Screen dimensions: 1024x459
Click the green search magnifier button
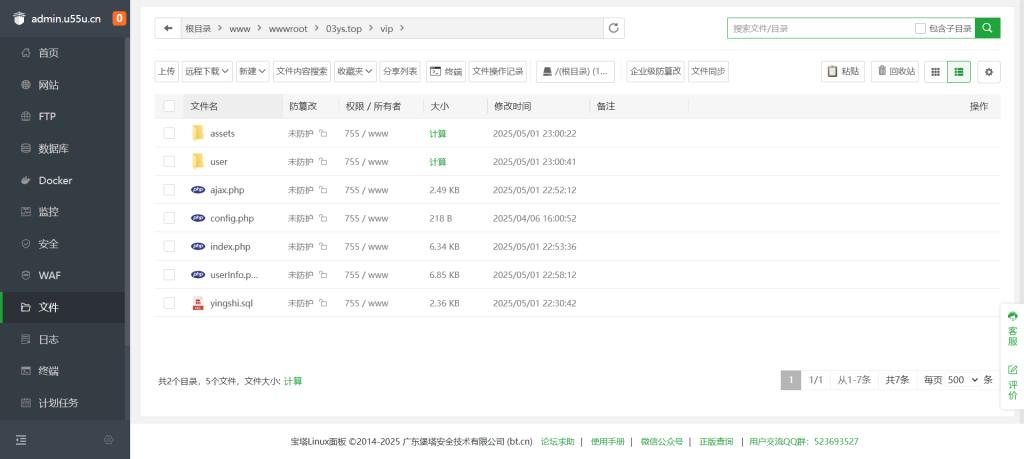coord(987,29)
